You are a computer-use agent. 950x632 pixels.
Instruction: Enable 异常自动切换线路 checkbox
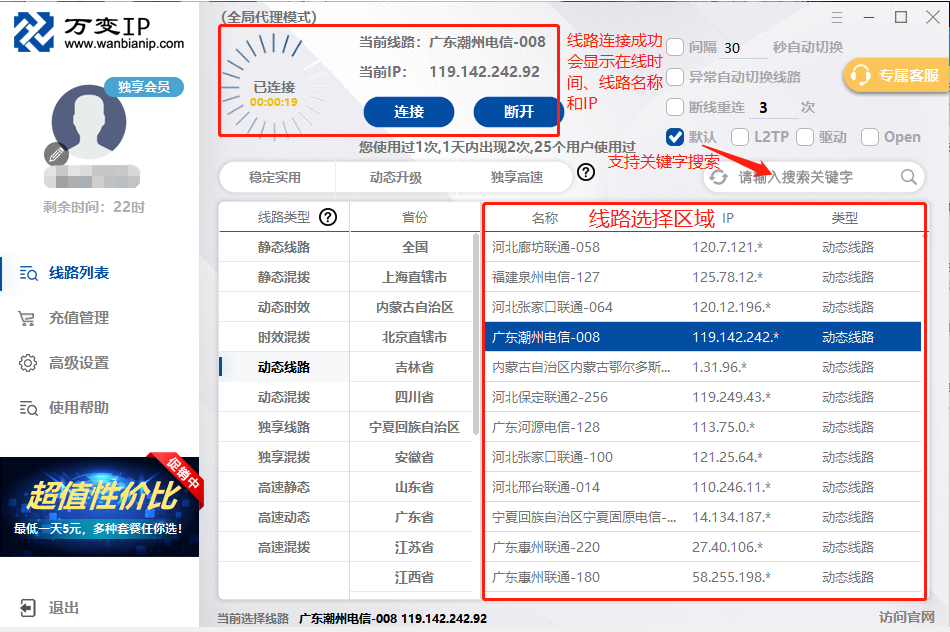675,77
